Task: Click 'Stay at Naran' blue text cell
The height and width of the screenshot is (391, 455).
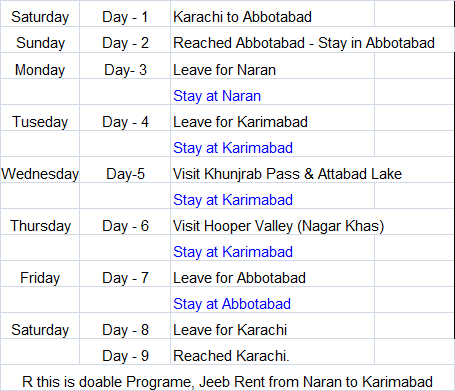Action: coord(272,96)
